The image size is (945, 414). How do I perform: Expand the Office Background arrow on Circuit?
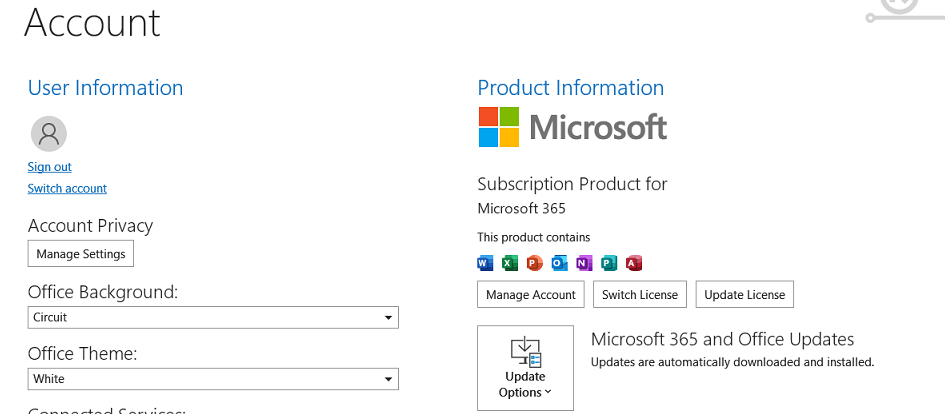click(389, 318)
